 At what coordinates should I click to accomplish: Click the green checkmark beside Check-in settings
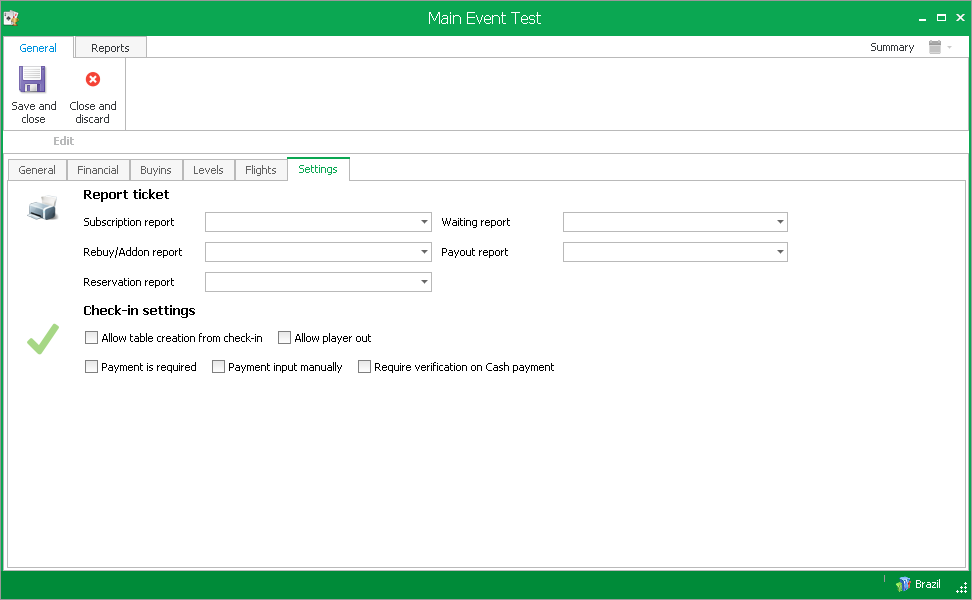43,339
